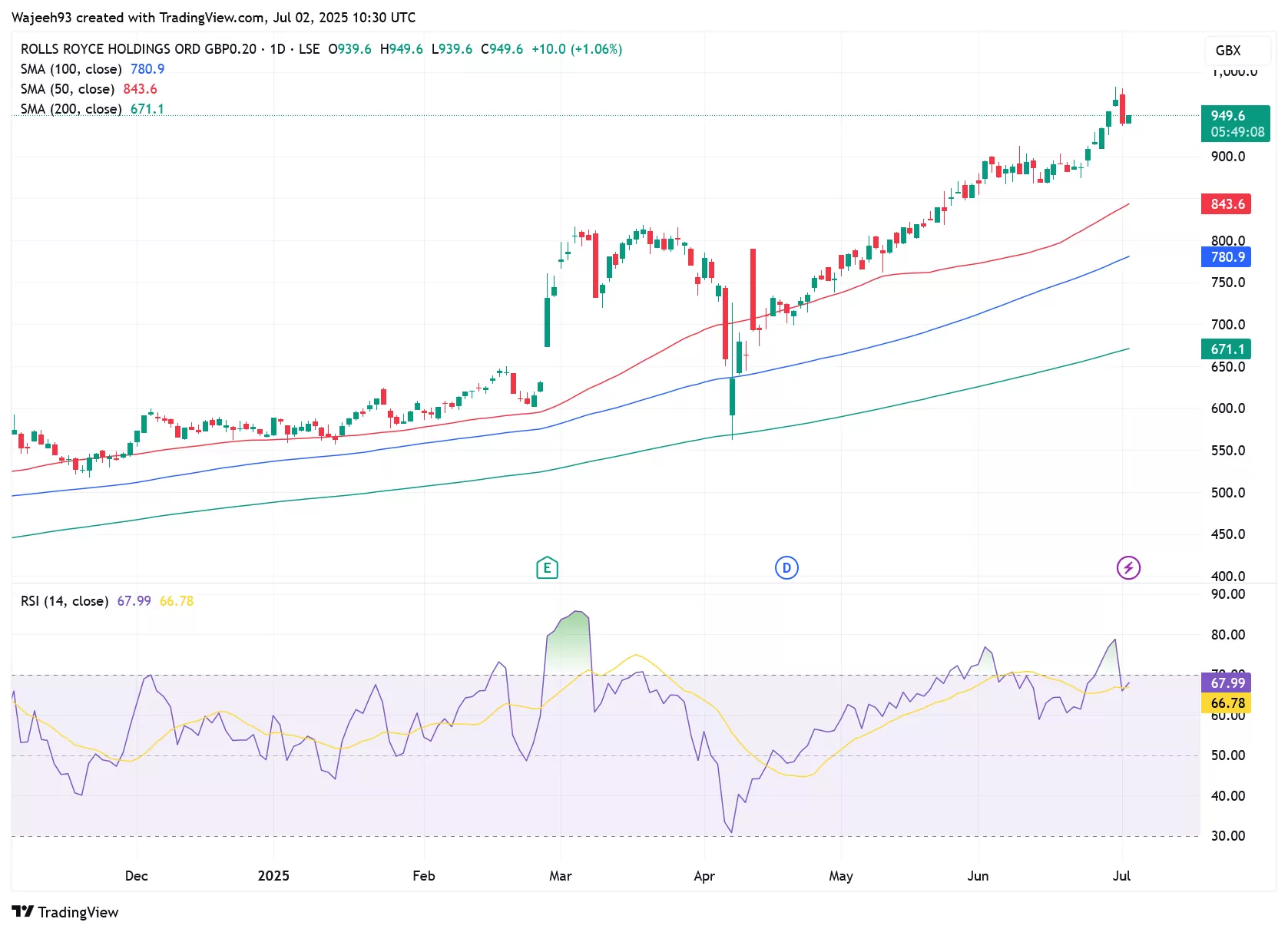Select the SMA (200, close) legend entry

coord(71,109)
